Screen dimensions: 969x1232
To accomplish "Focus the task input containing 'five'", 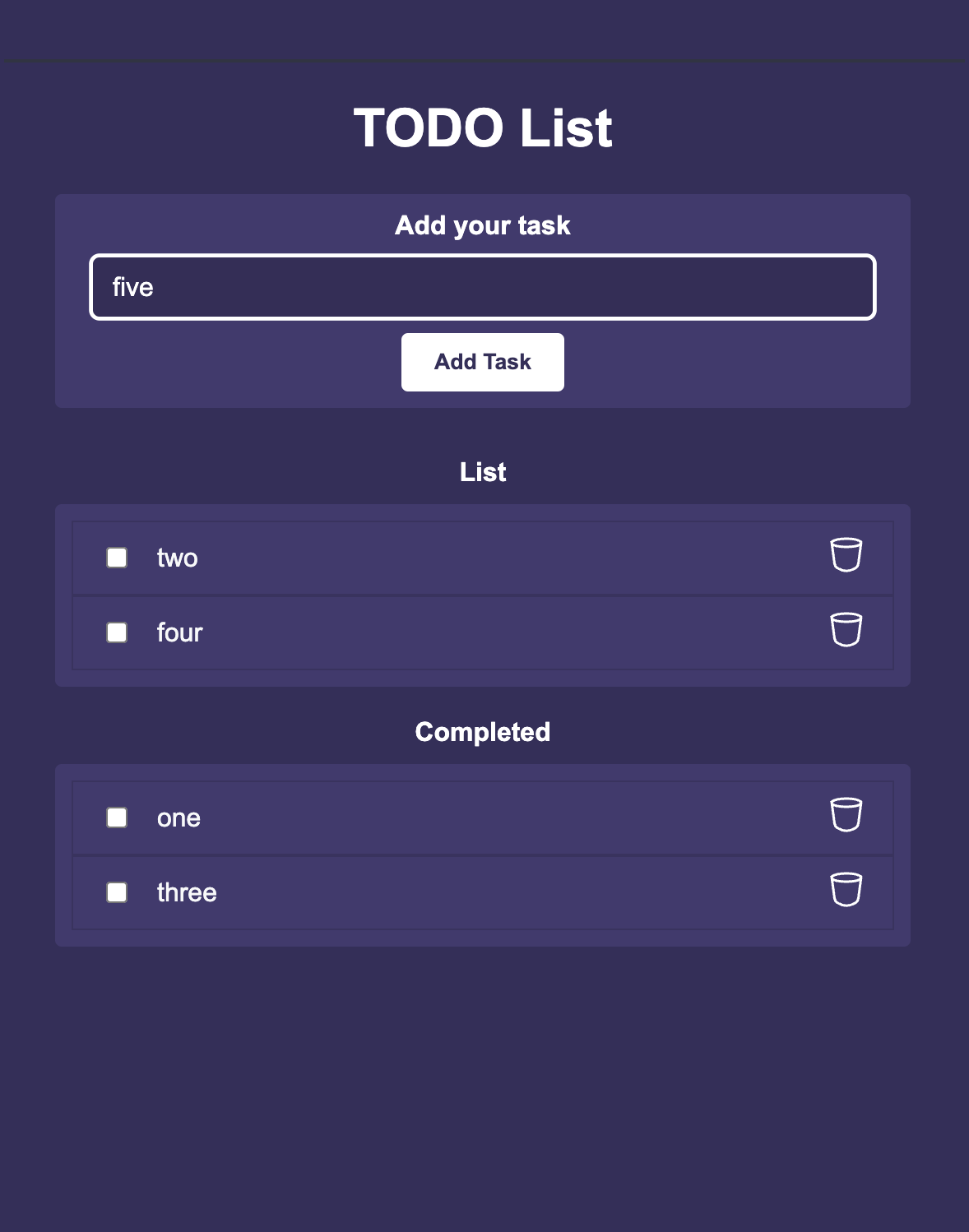I will pyautogui.click(x=483, y=287).
